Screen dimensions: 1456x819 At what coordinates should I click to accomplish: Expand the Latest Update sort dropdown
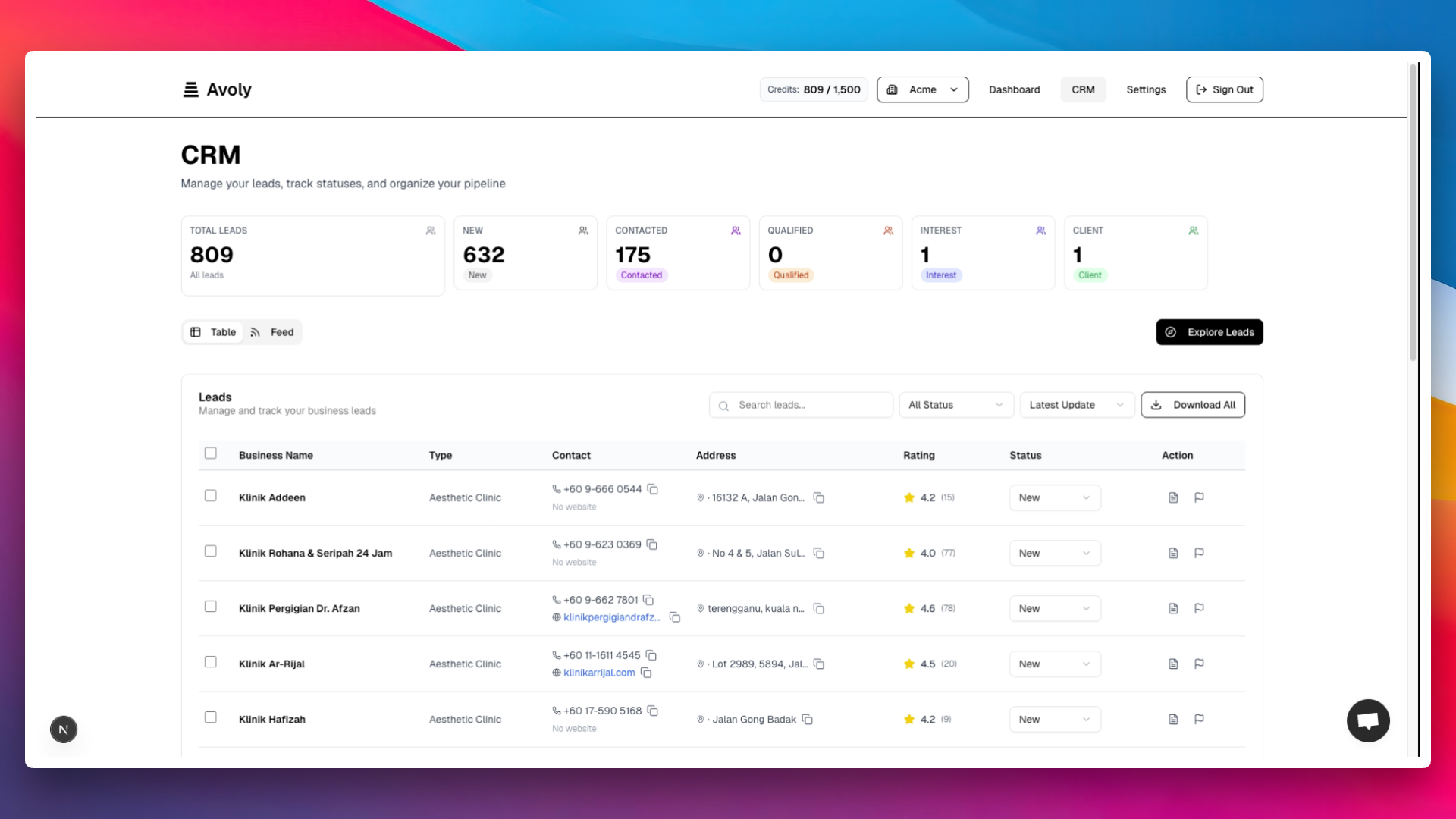[1077, 405]
